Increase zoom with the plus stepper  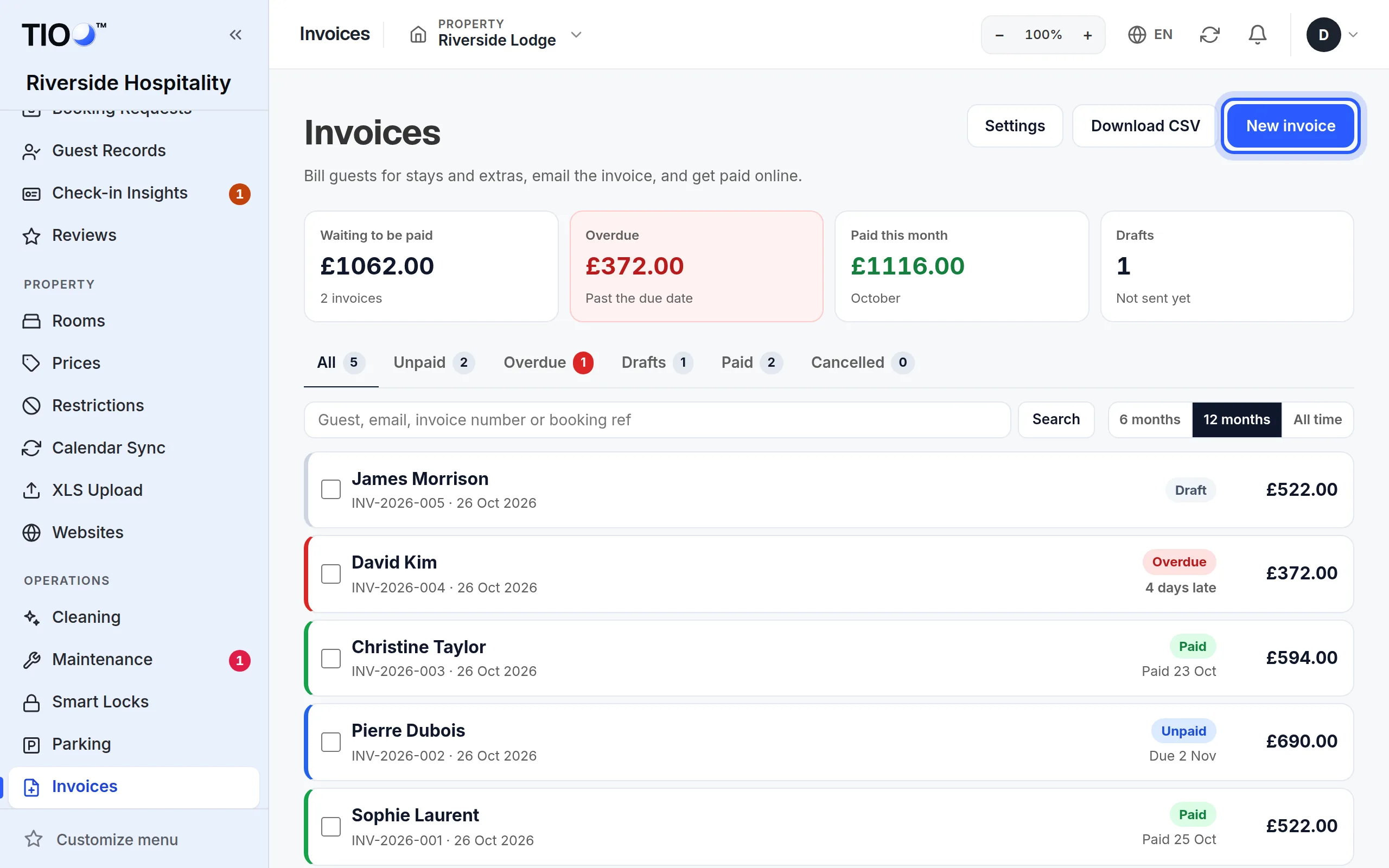(x=1087, y=35)
